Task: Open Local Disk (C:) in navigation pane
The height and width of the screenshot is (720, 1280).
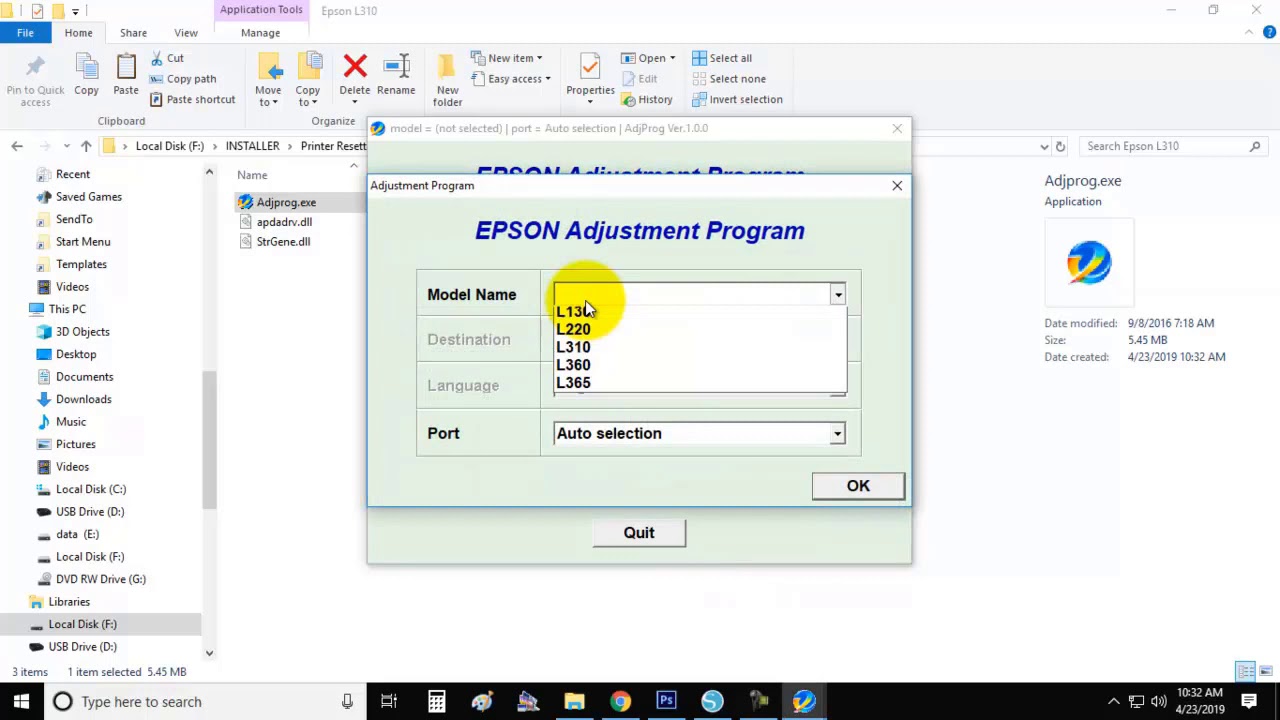Action: [91, 489]
